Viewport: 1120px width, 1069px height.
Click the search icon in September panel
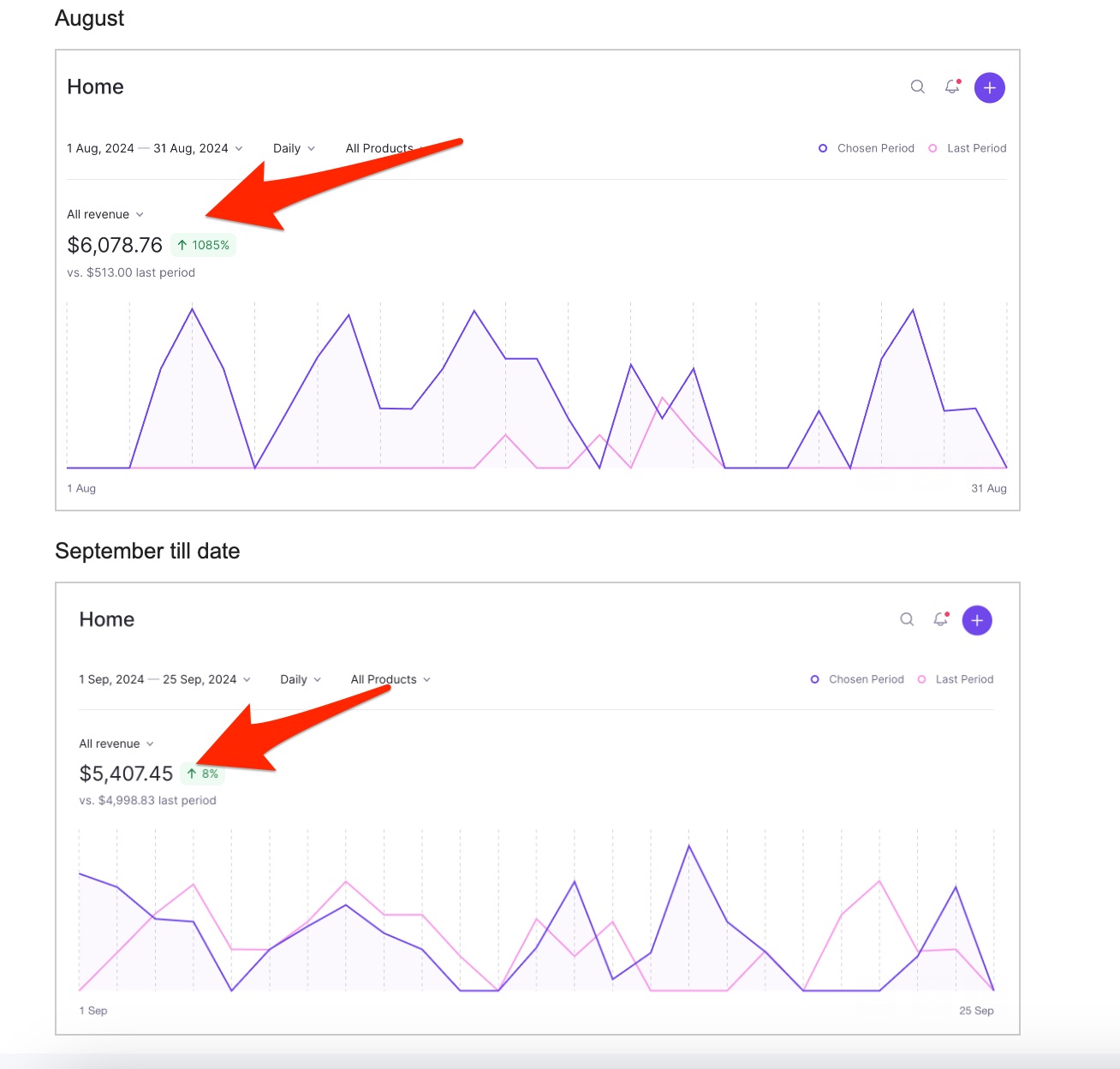(x=907, y=619)
